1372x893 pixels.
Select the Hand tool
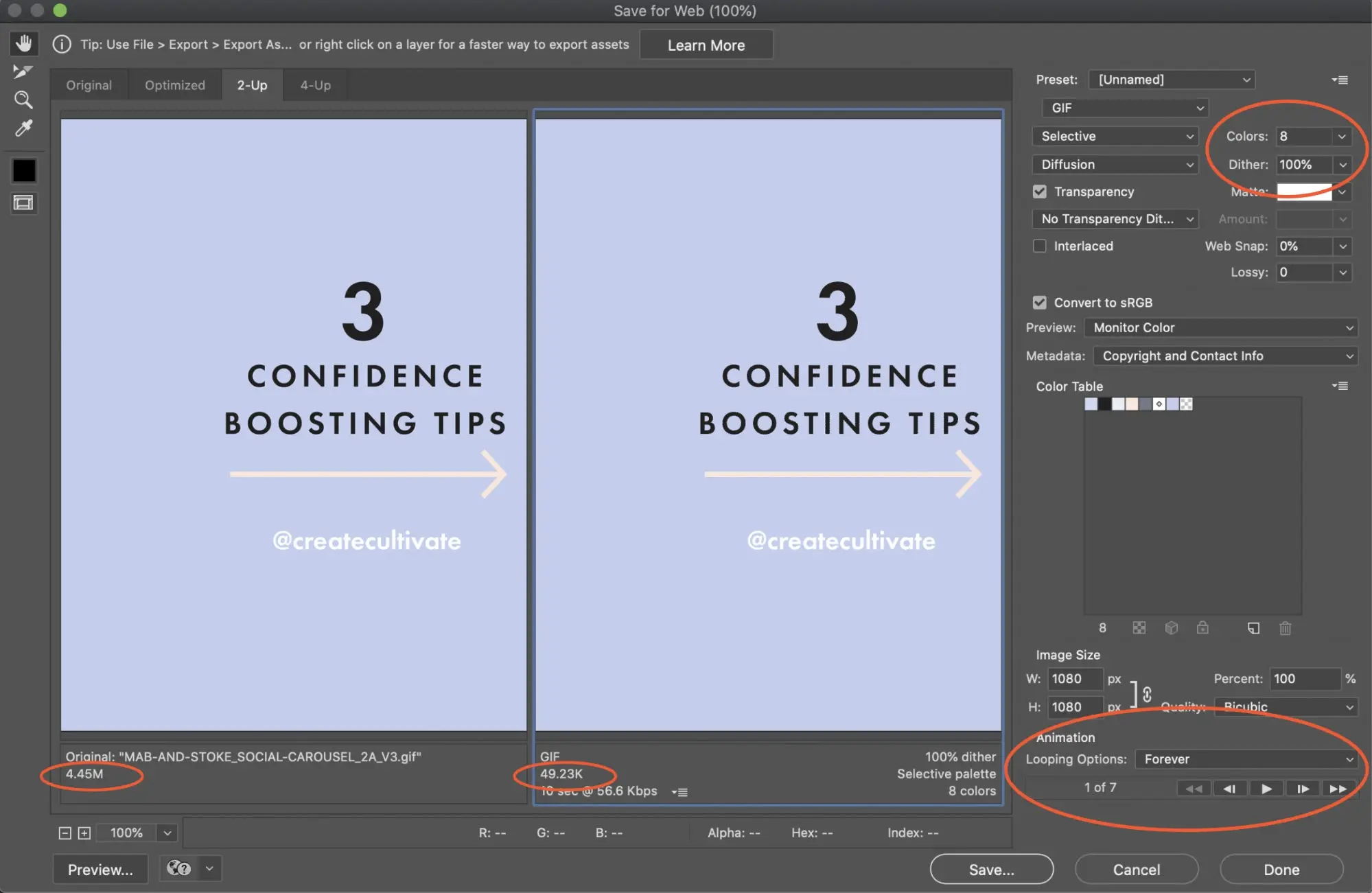[x=23, y=43]
